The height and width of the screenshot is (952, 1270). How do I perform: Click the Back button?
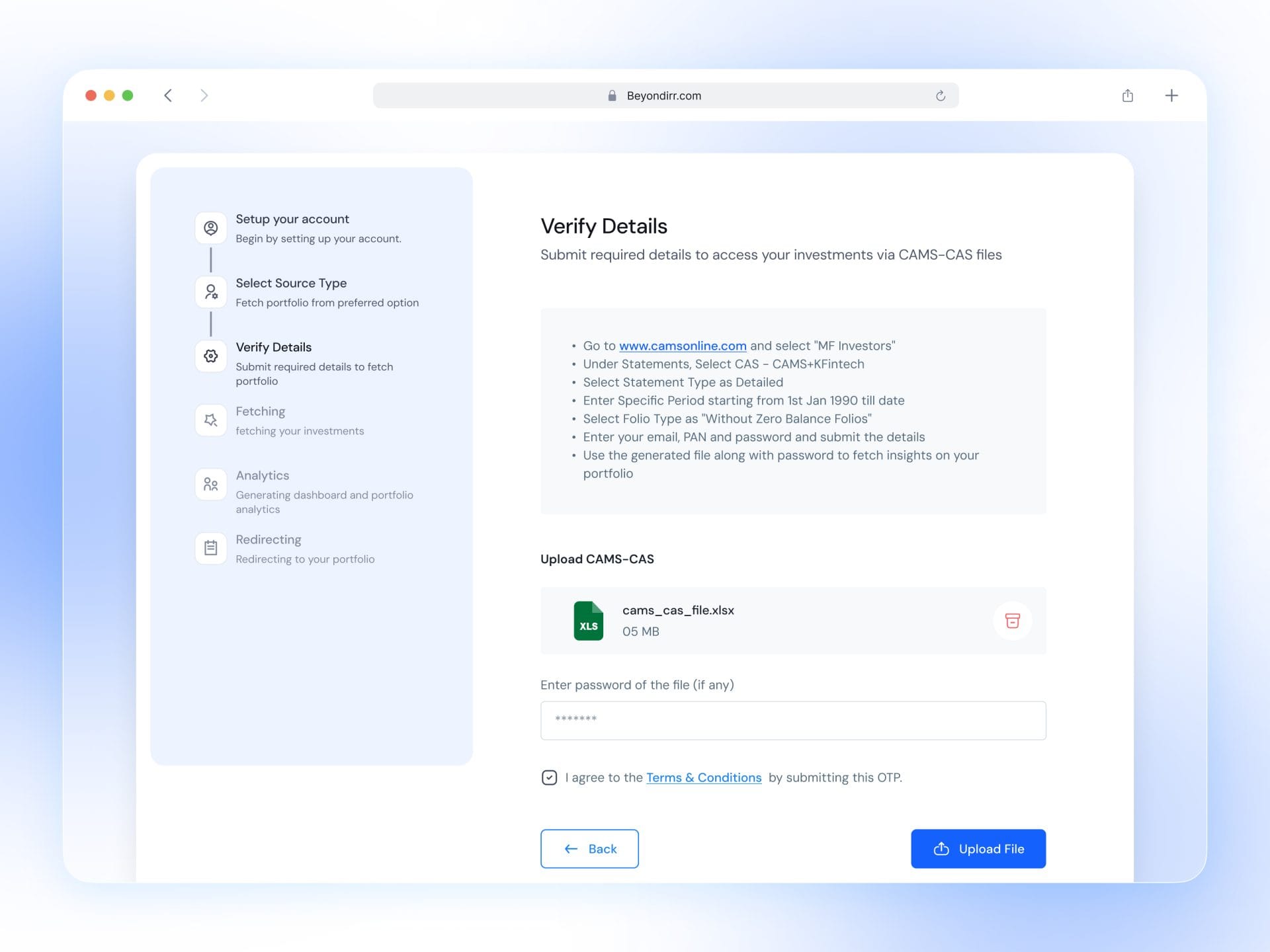pyautogui.click(x=589, y=849)
